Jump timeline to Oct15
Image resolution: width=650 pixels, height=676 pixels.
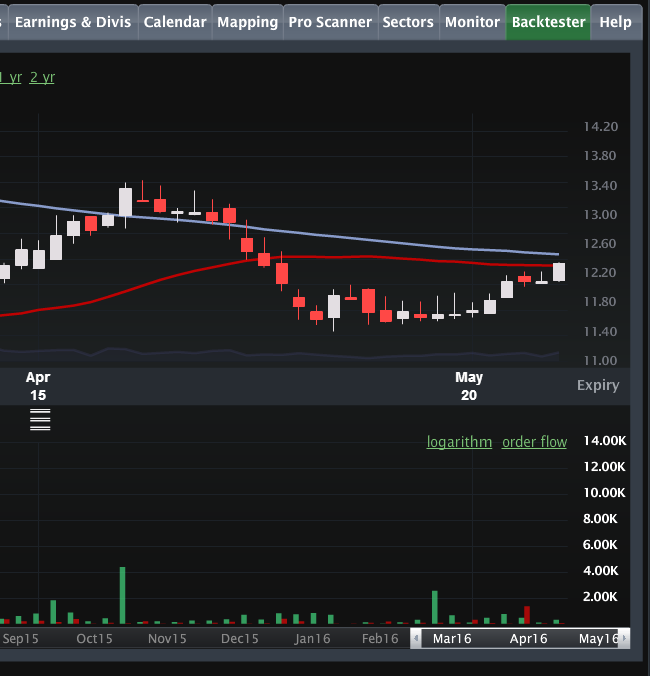tap(94, 638)
